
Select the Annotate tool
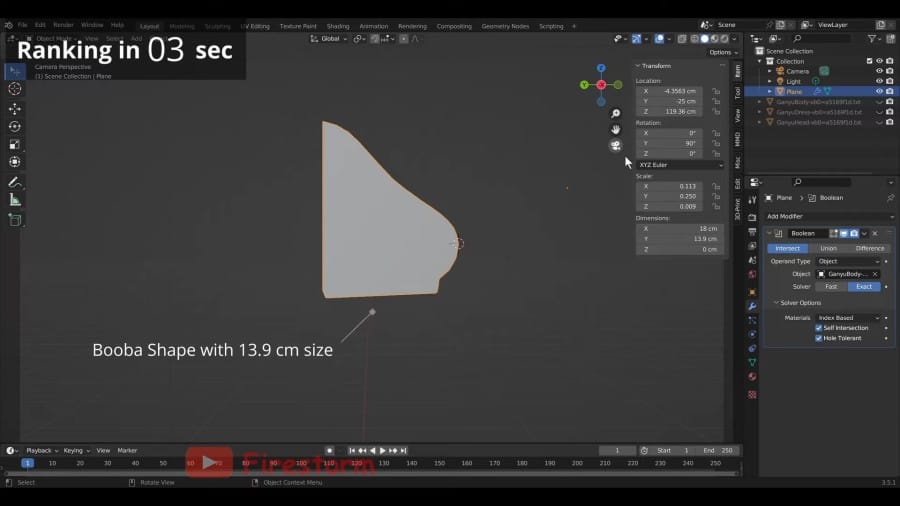15,182
